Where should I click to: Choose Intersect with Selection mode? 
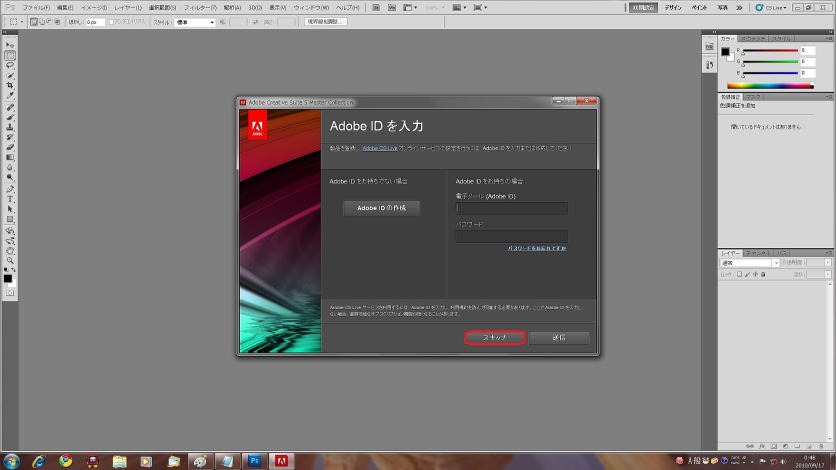(57, 22)
